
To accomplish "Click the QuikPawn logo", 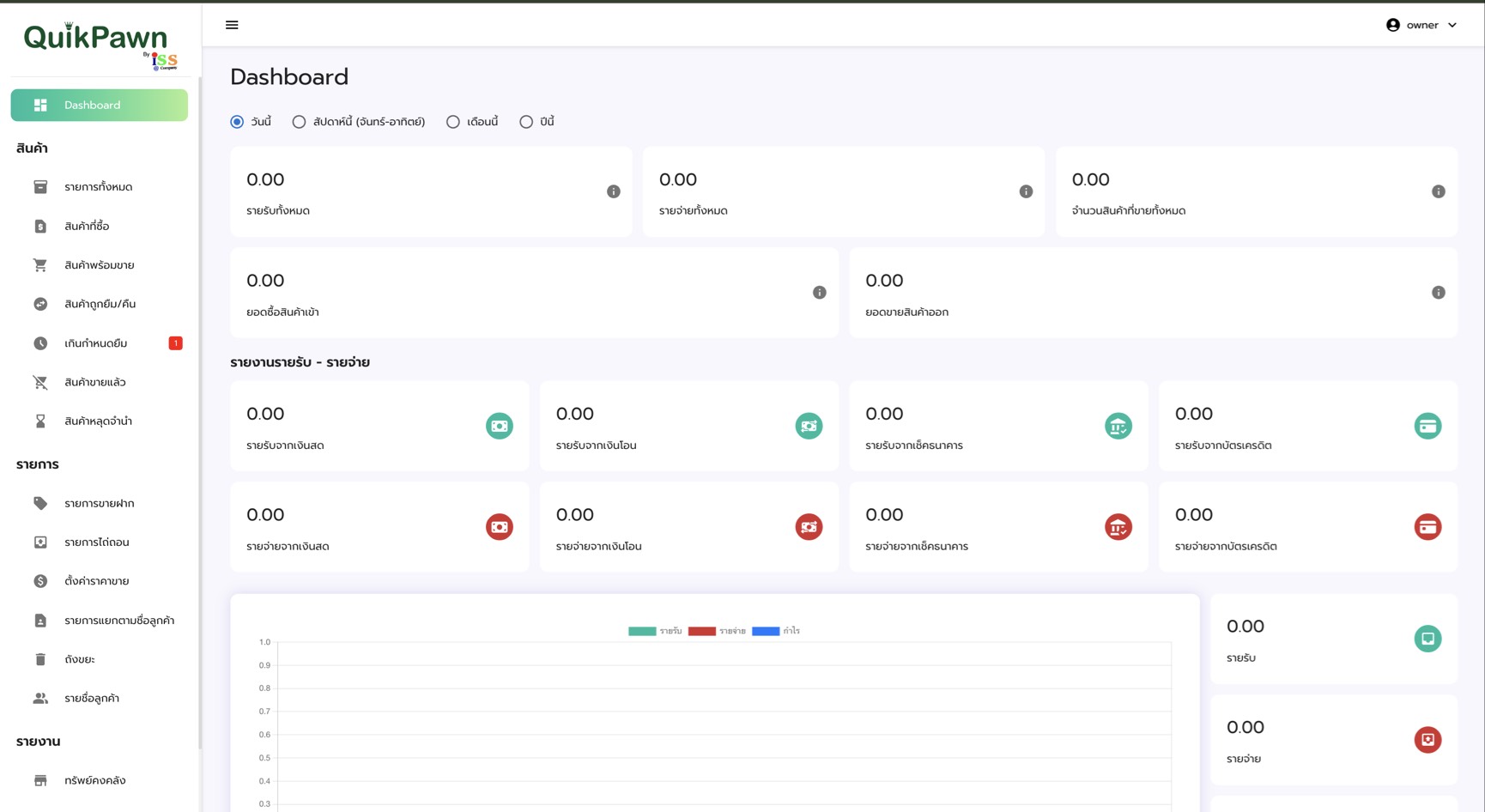I will [x=100, y=45].
